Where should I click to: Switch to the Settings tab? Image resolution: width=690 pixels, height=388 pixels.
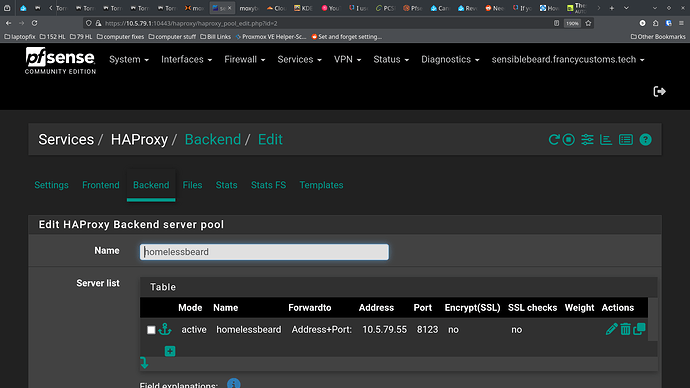pyautogui.click(x=51, y=185)
